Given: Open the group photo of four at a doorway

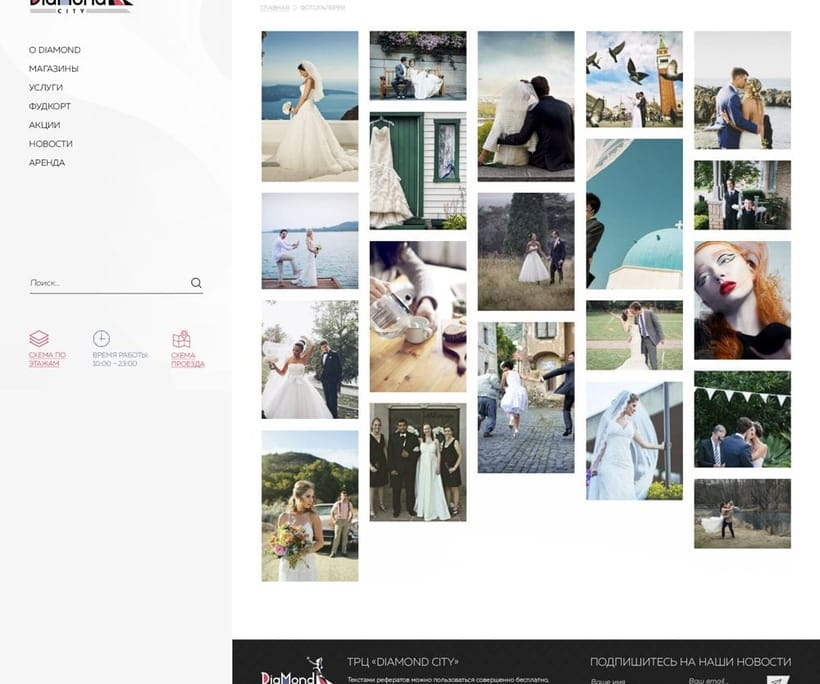Looking at the screenshot, I should [418, 462].
